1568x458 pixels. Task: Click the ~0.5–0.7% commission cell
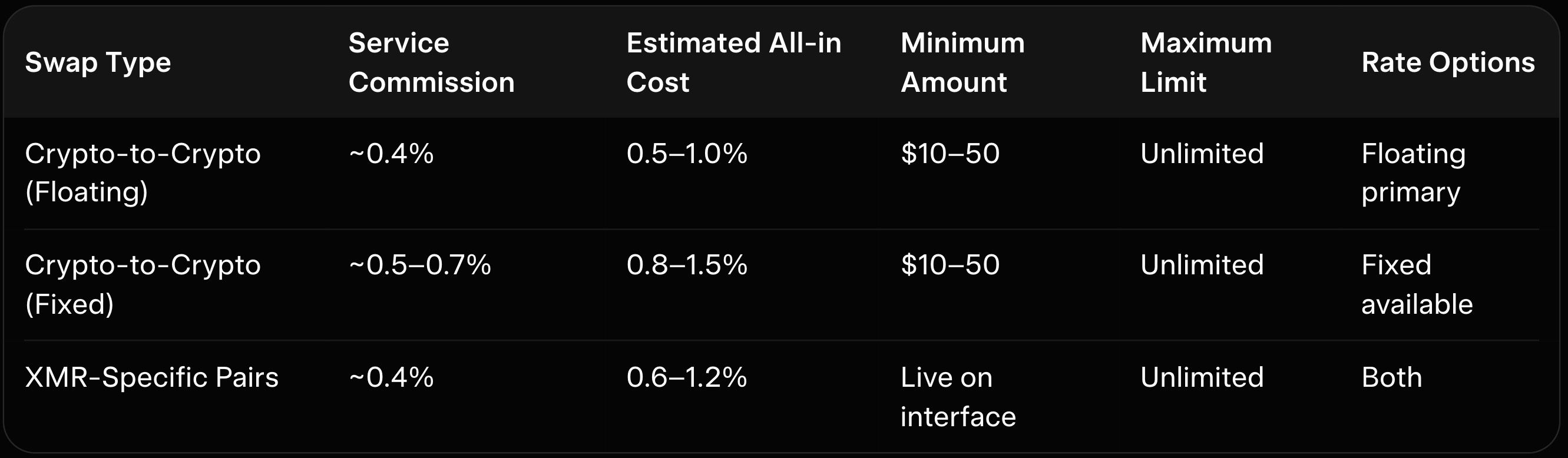tap(419, 265)
